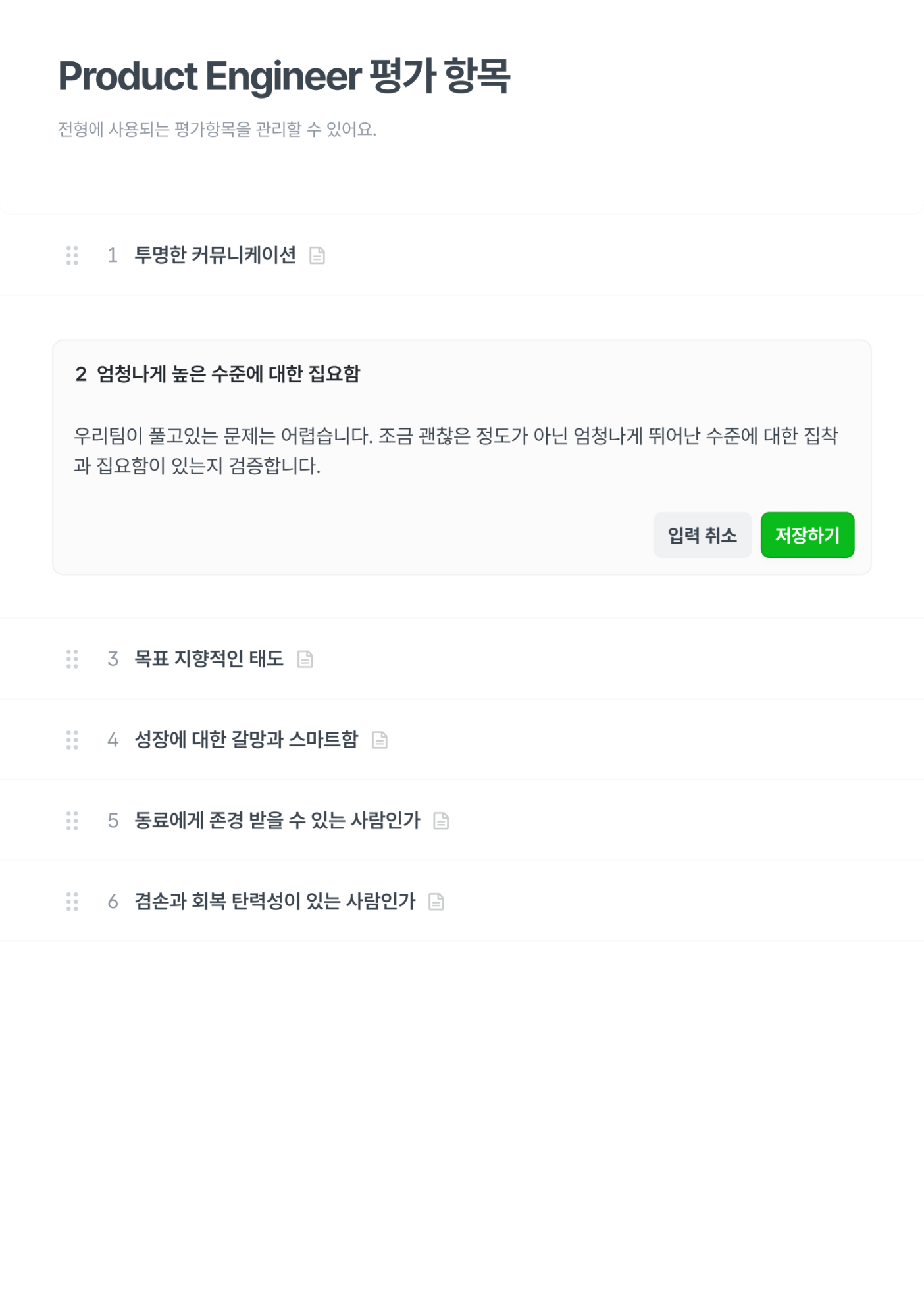Click the Product Engineer 평가 항목 heading

click(284, 76)
